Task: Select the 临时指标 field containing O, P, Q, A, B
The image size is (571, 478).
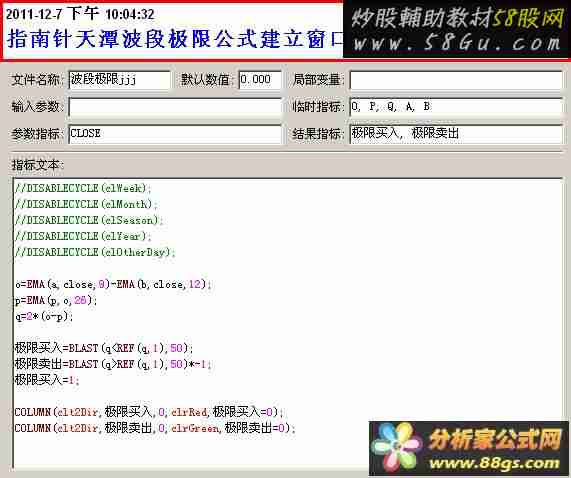Action: [456, 107]
